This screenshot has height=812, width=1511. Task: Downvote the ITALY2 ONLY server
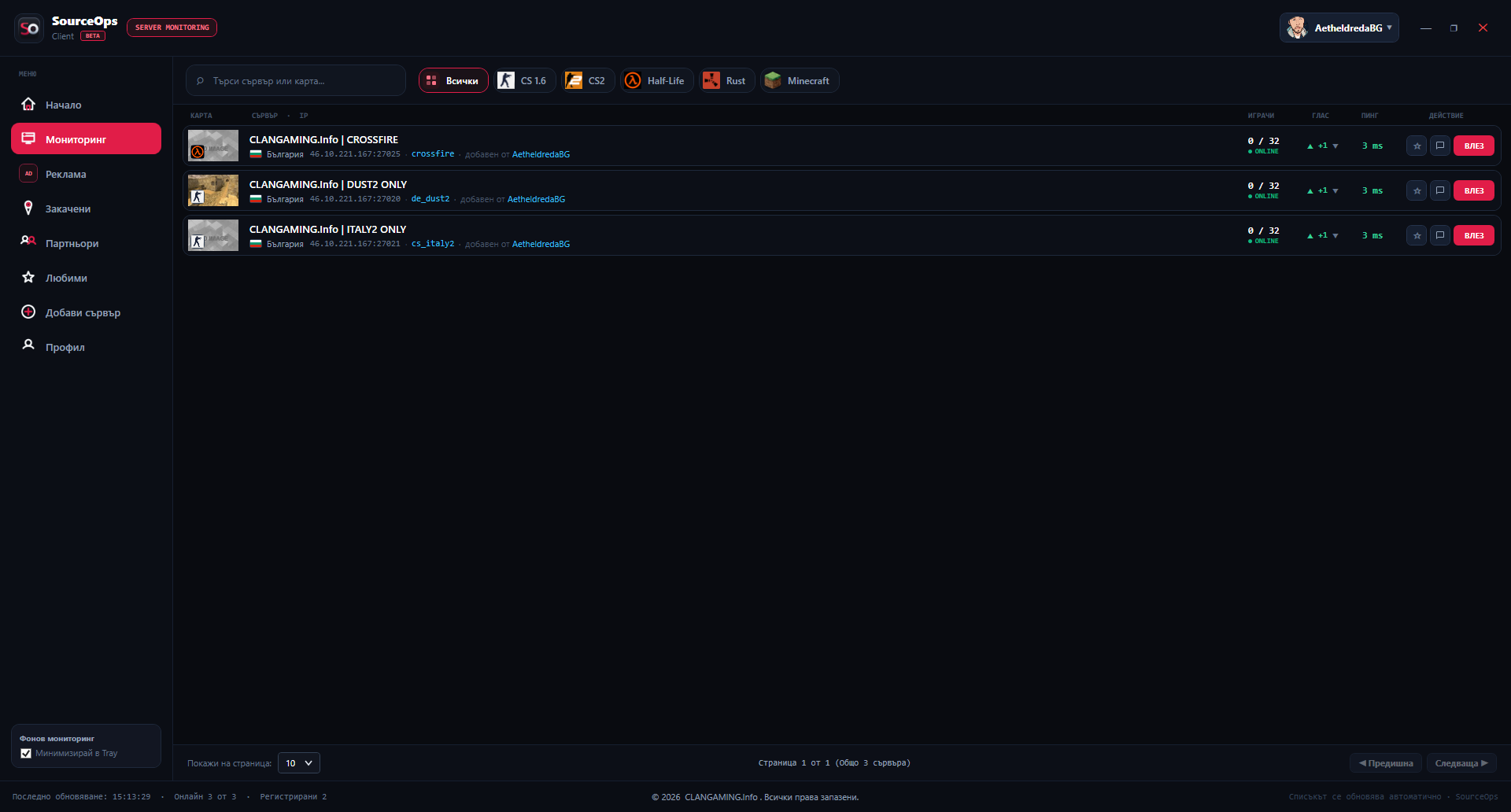[1336, 236]
